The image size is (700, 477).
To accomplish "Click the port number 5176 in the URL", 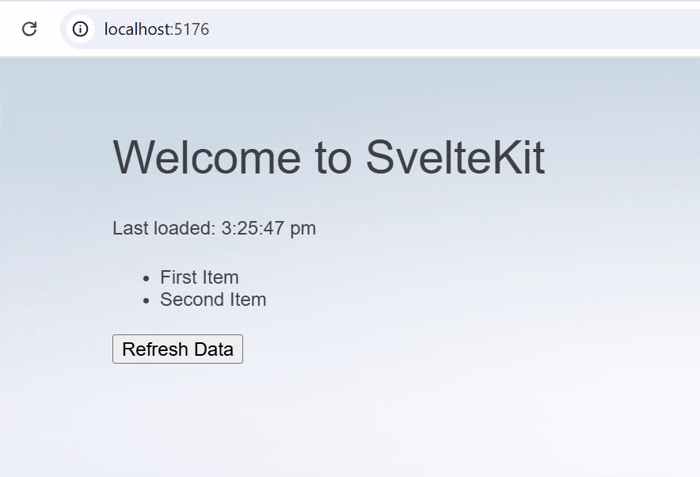I will tap(192, 29).
